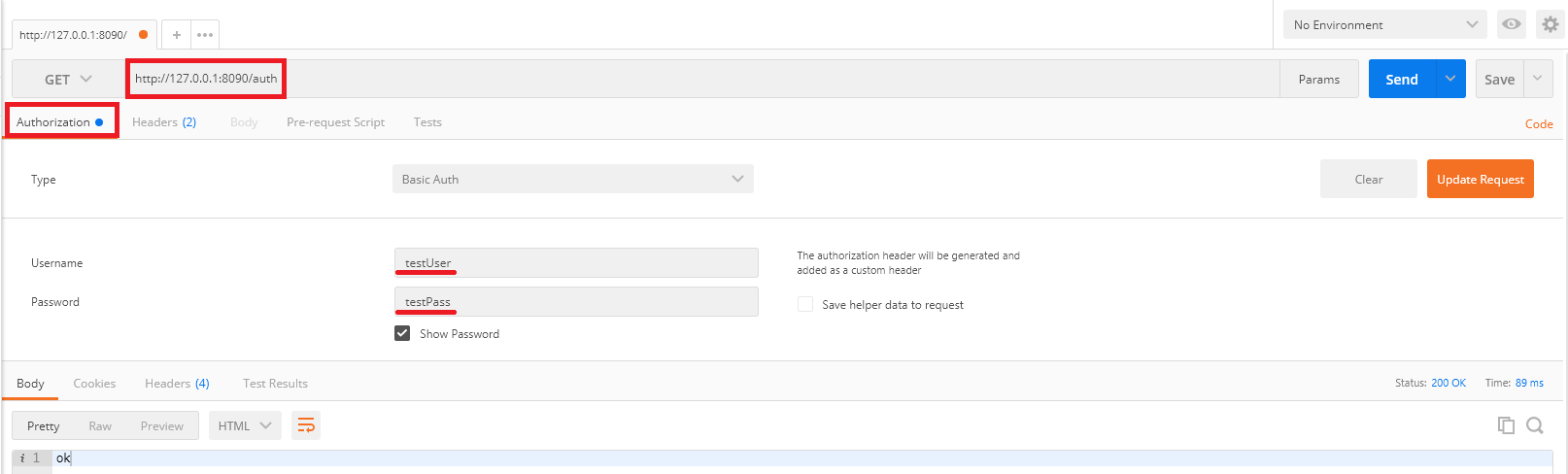The height and width of the screenshot is (474, 1568).
Task: Switch response view to Raw
Action: [x=100, y=426]
